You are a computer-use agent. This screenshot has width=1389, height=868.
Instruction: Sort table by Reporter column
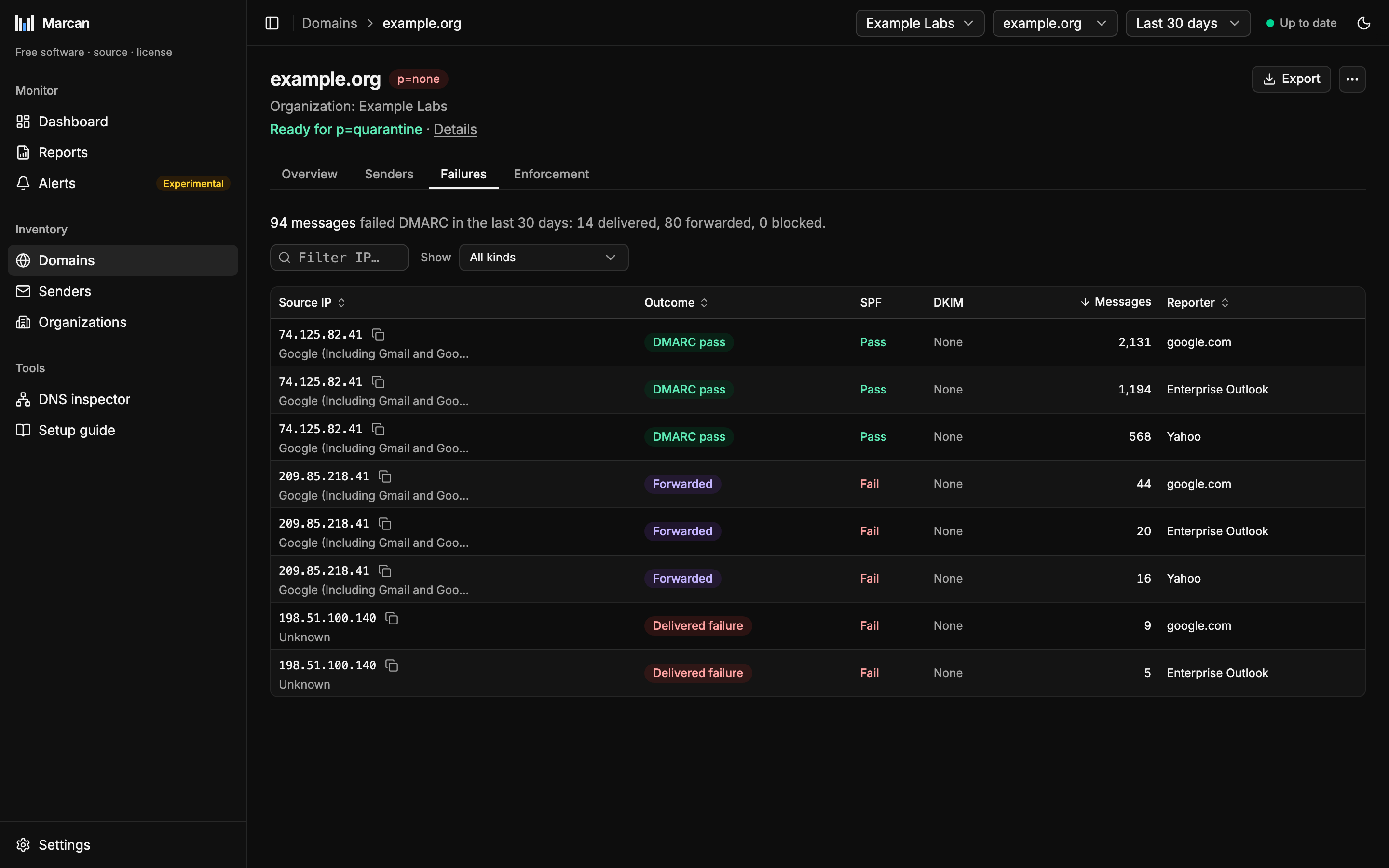[x=1198, y=302]
